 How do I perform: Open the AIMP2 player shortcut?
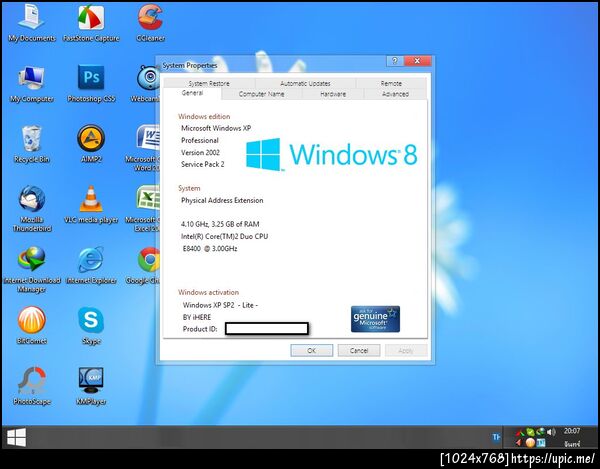(91, 145)
